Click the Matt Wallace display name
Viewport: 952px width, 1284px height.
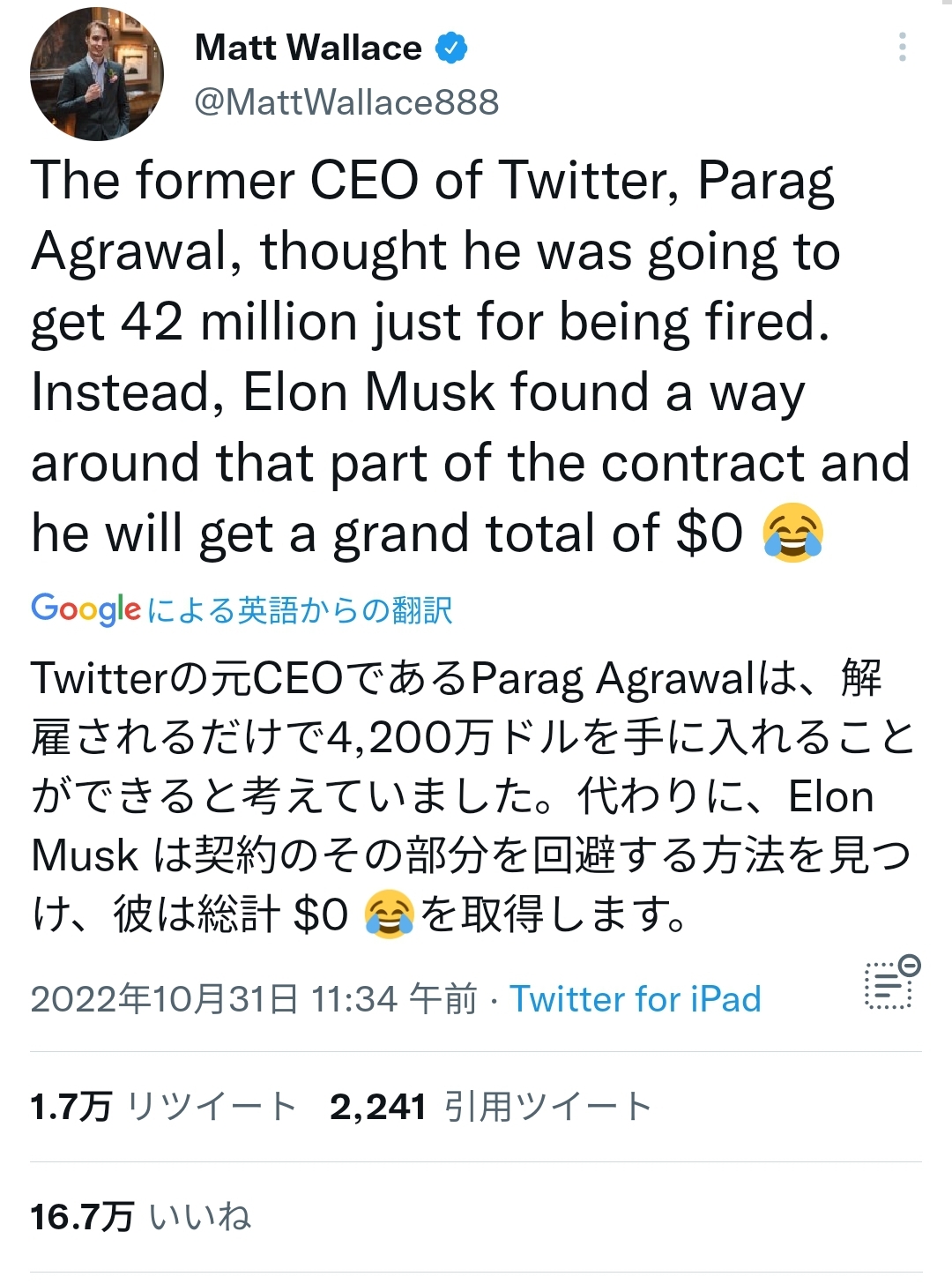pyautogui.click(x=308, y=48)
